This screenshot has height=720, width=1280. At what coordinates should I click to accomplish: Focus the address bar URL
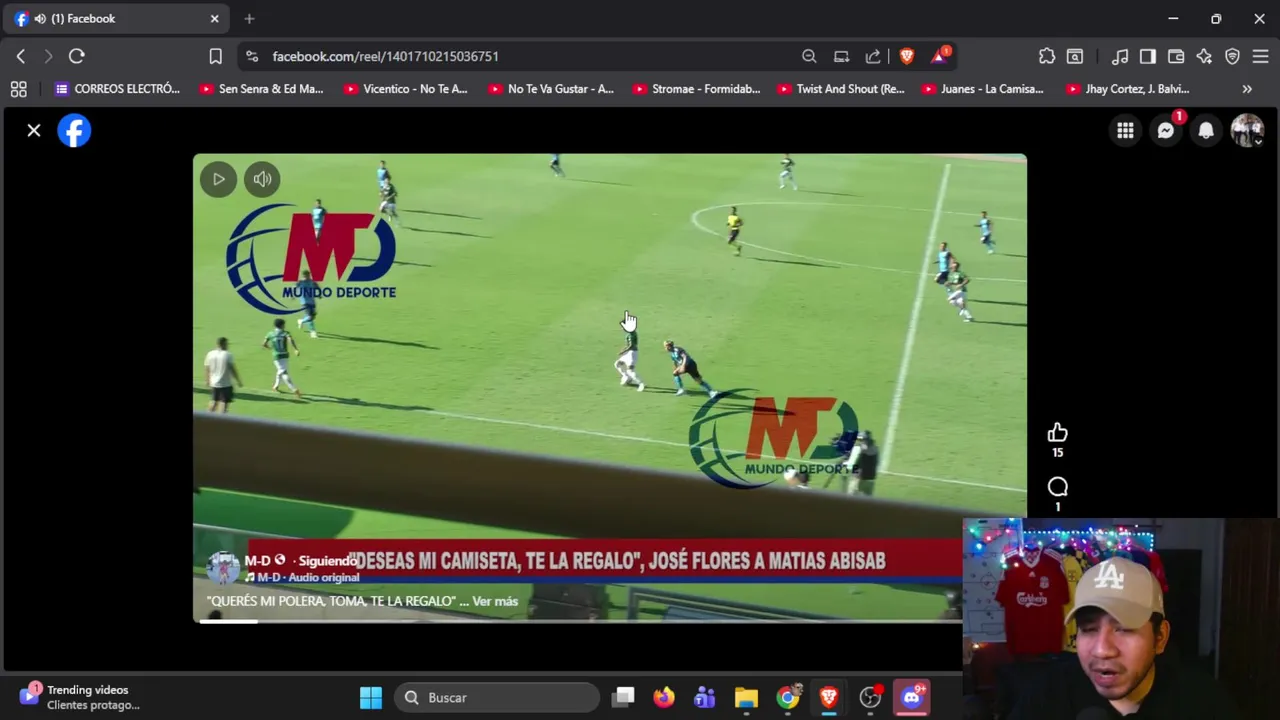click(385, 56)
